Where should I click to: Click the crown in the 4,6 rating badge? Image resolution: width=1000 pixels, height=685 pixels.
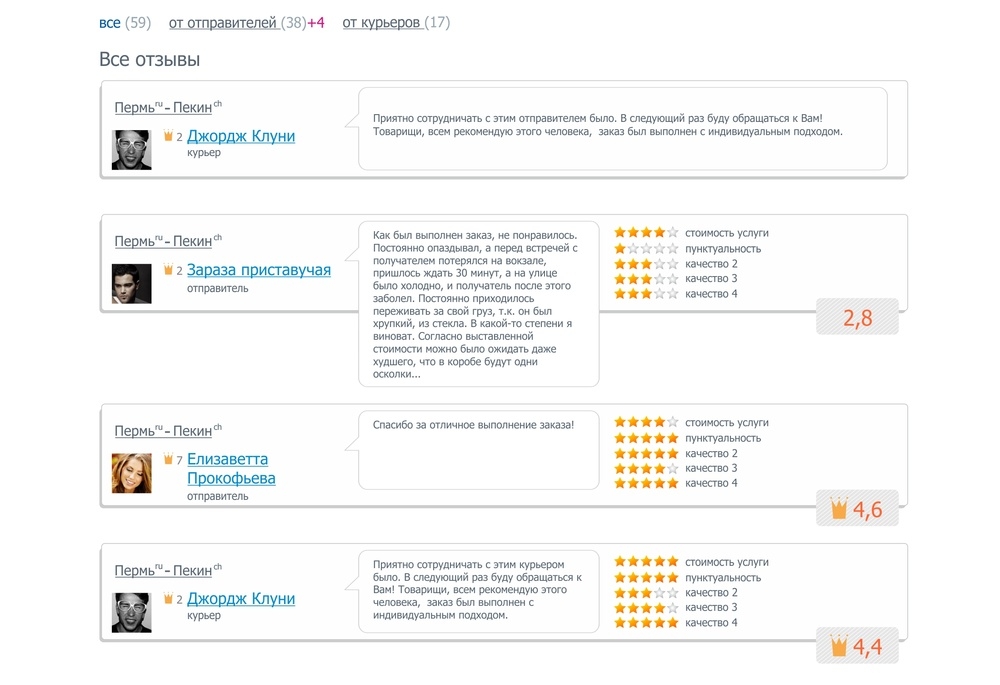point(839,508)
